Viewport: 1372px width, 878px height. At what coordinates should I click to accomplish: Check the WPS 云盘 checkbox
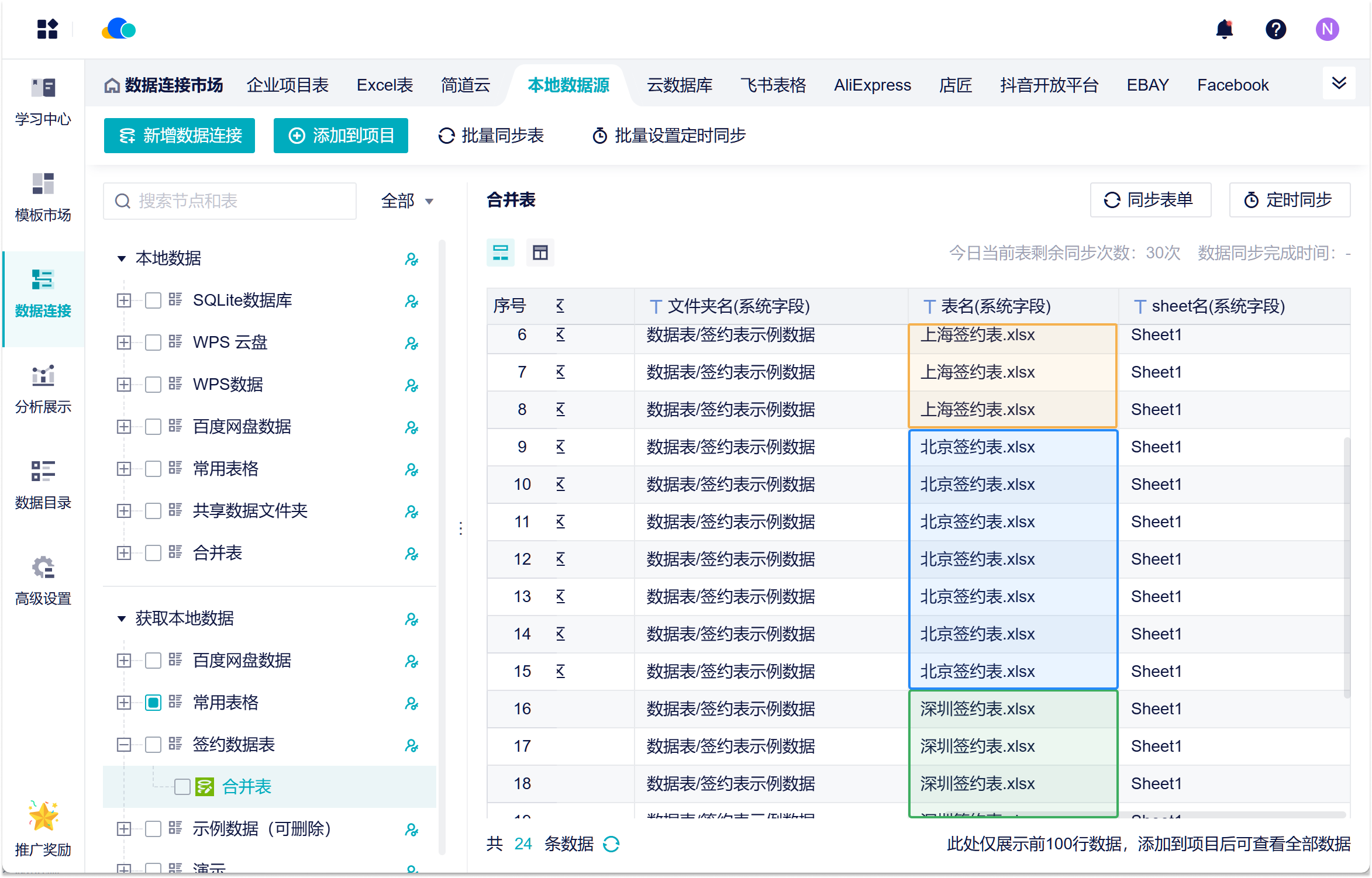(x=153, y=343)
